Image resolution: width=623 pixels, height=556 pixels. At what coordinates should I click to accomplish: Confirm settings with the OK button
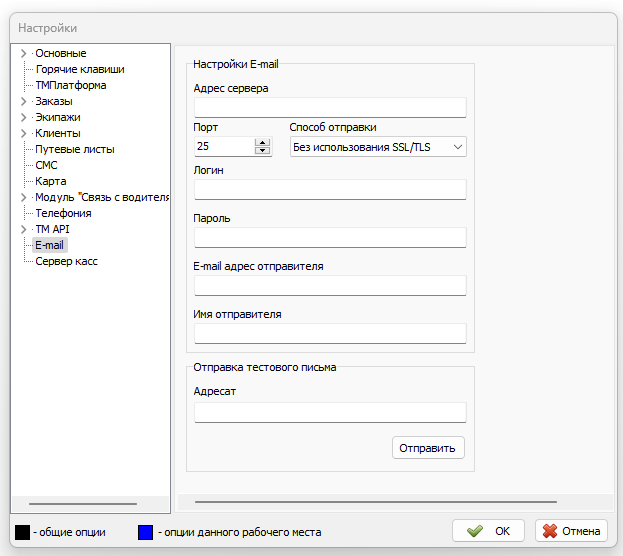click(488, 531)
